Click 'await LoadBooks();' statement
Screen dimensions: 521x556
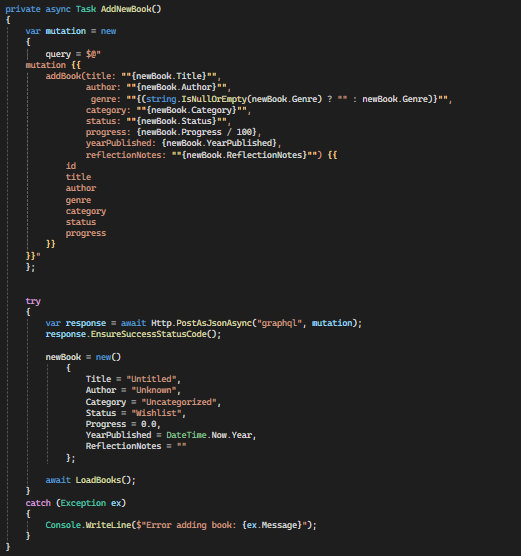91,480
